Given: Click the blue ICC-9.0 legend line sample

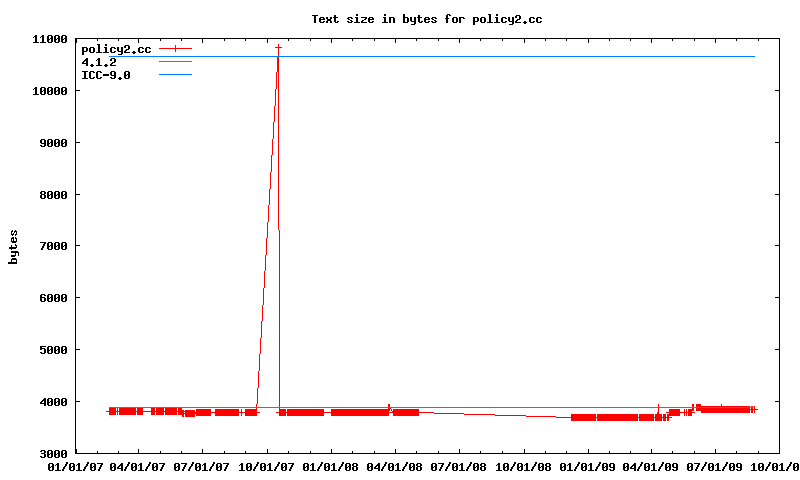Looking at the screenshot, I should [175, 75].
